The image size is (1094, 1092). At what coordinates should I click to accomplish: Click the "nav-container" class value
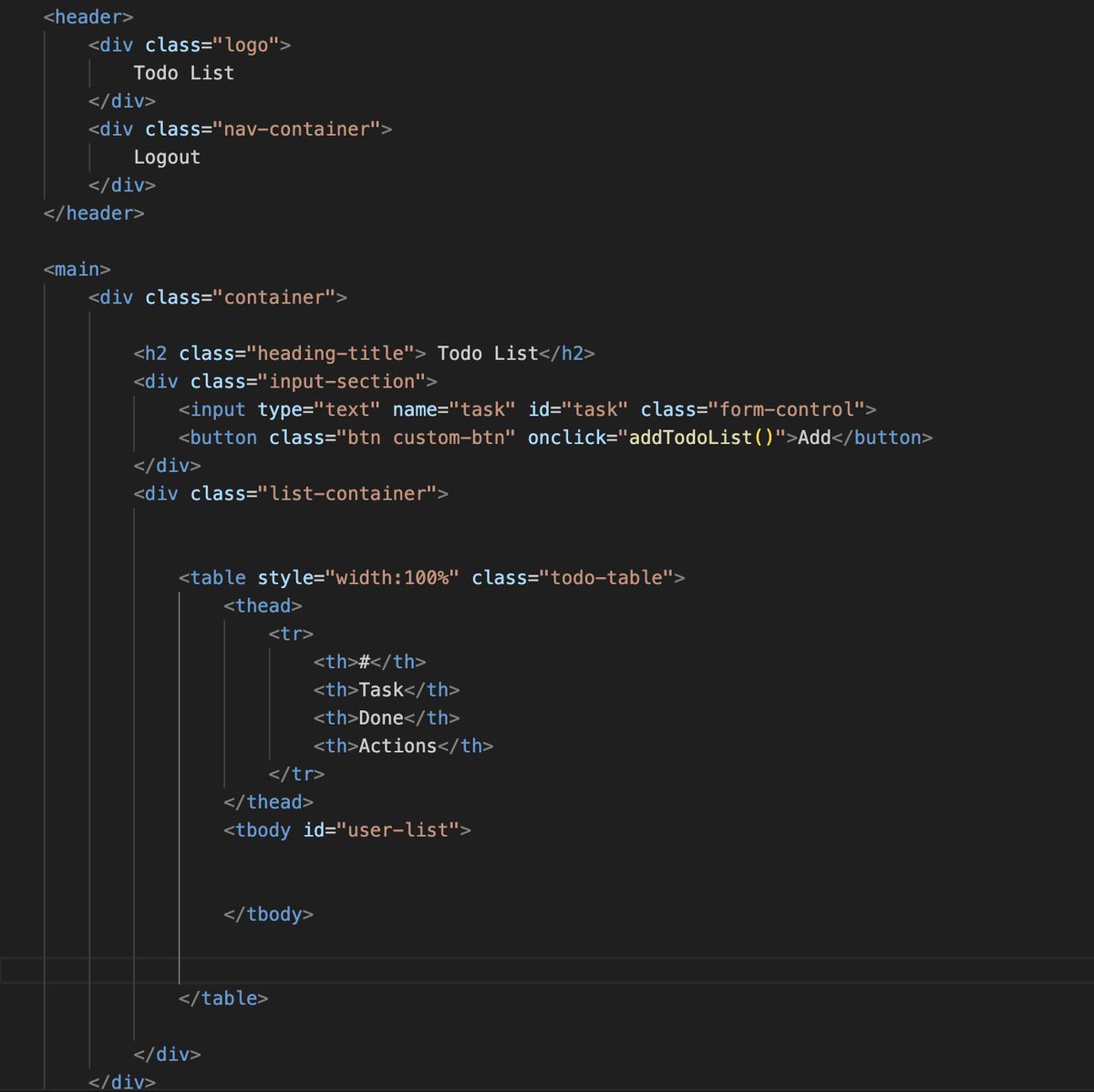point(296,129)
